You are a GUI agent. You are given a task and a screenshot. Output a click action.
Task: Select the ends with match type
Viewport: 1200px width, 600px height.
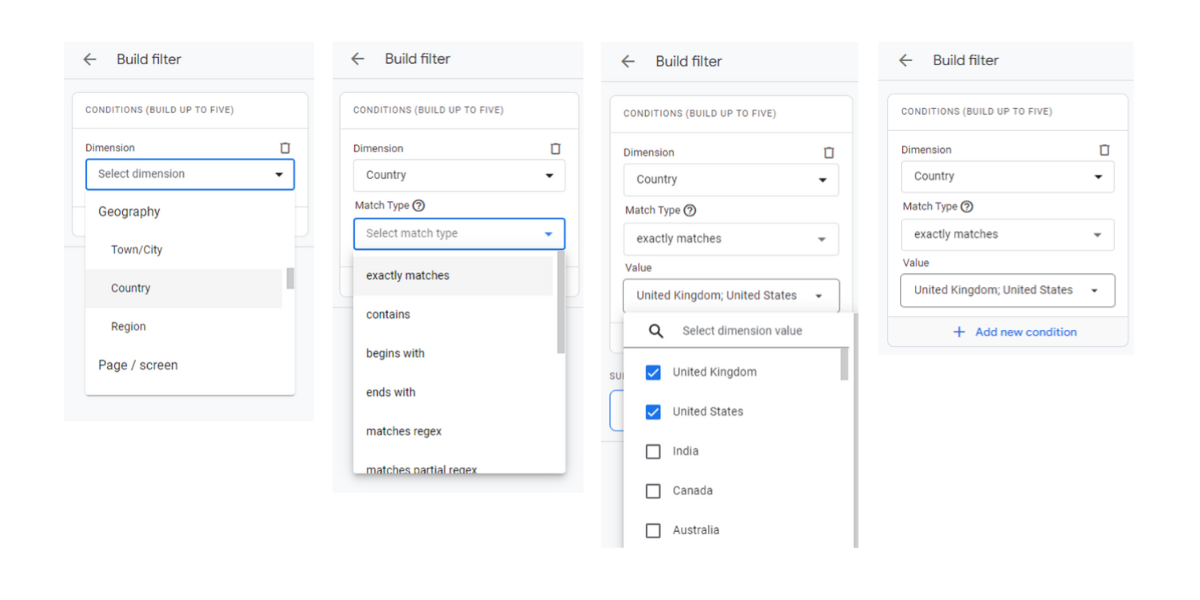[x=453, y=393]
